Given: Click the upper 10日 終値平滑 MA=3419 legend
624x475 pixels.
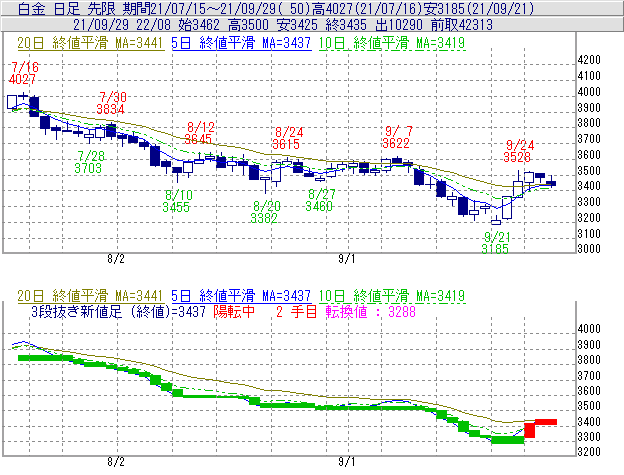Looking at the screenshot, I should (392, 43).
